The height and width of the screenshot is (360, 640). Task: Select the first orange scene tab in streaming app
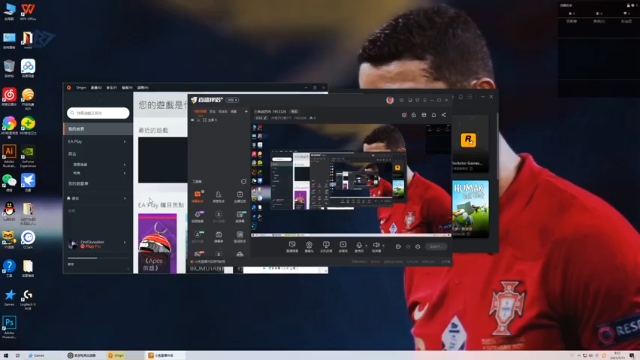(x=200, y=111)
